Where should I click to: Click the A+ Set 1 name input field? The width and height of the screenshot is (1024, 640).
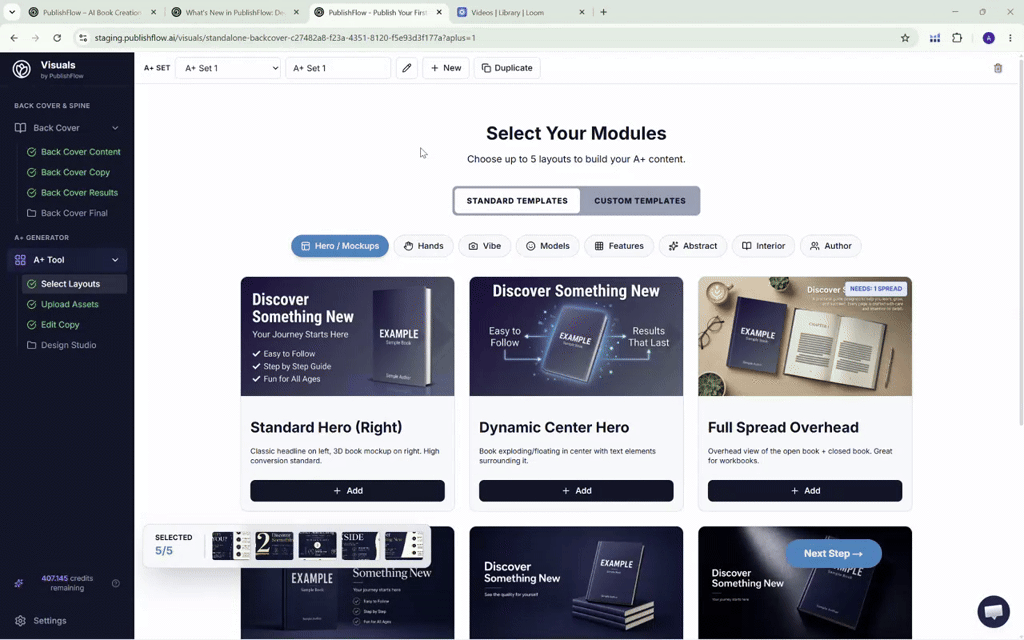click(x=338, y=68)
